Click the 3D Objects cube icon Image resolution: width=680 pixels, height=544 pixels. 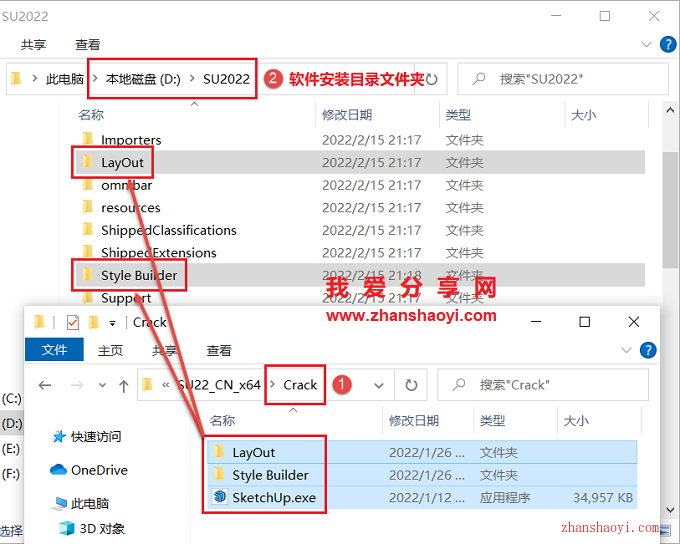(x=67, y=528)
